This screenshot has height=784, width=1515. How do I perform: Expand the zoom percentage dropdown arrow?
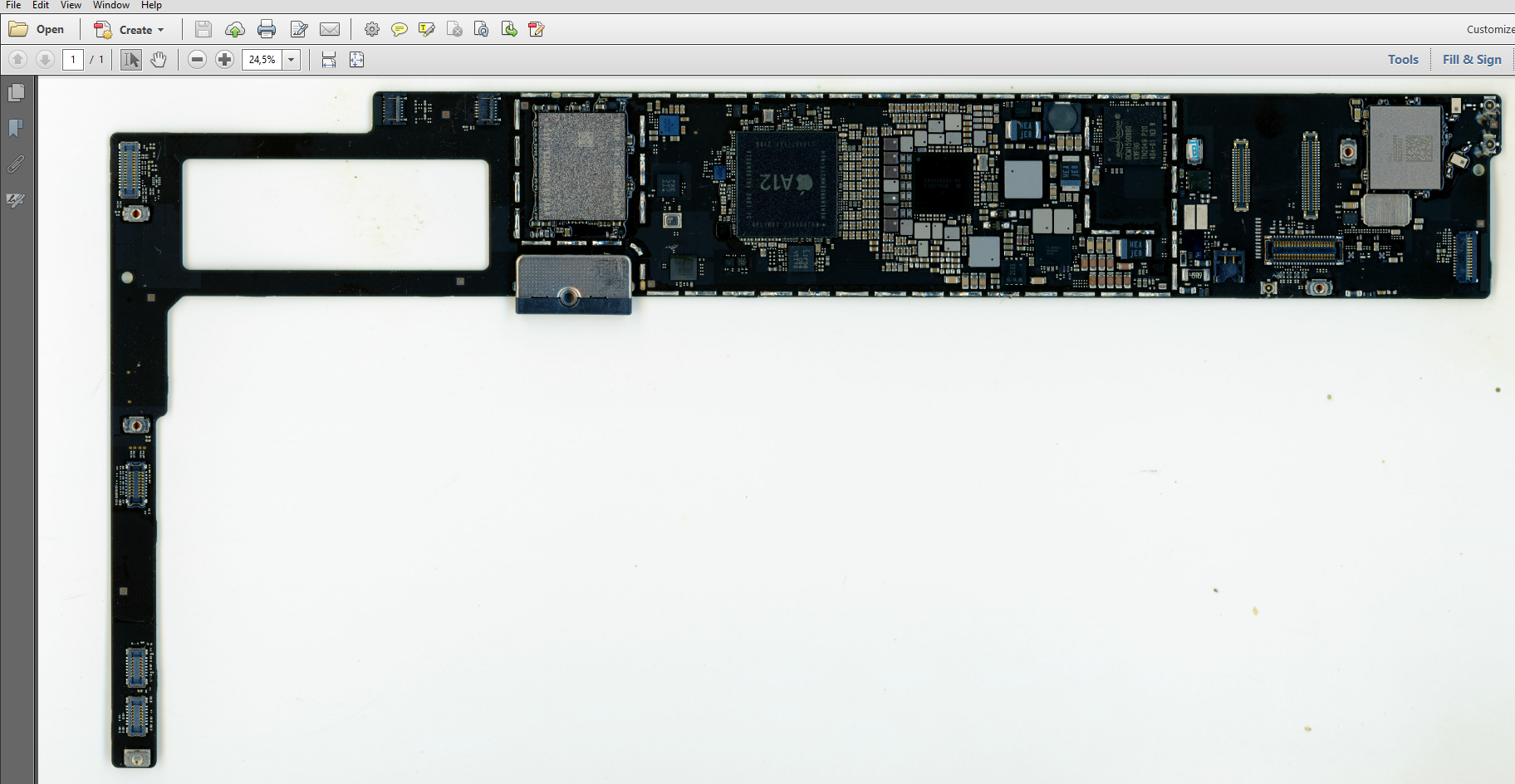(x=292, y=60)
